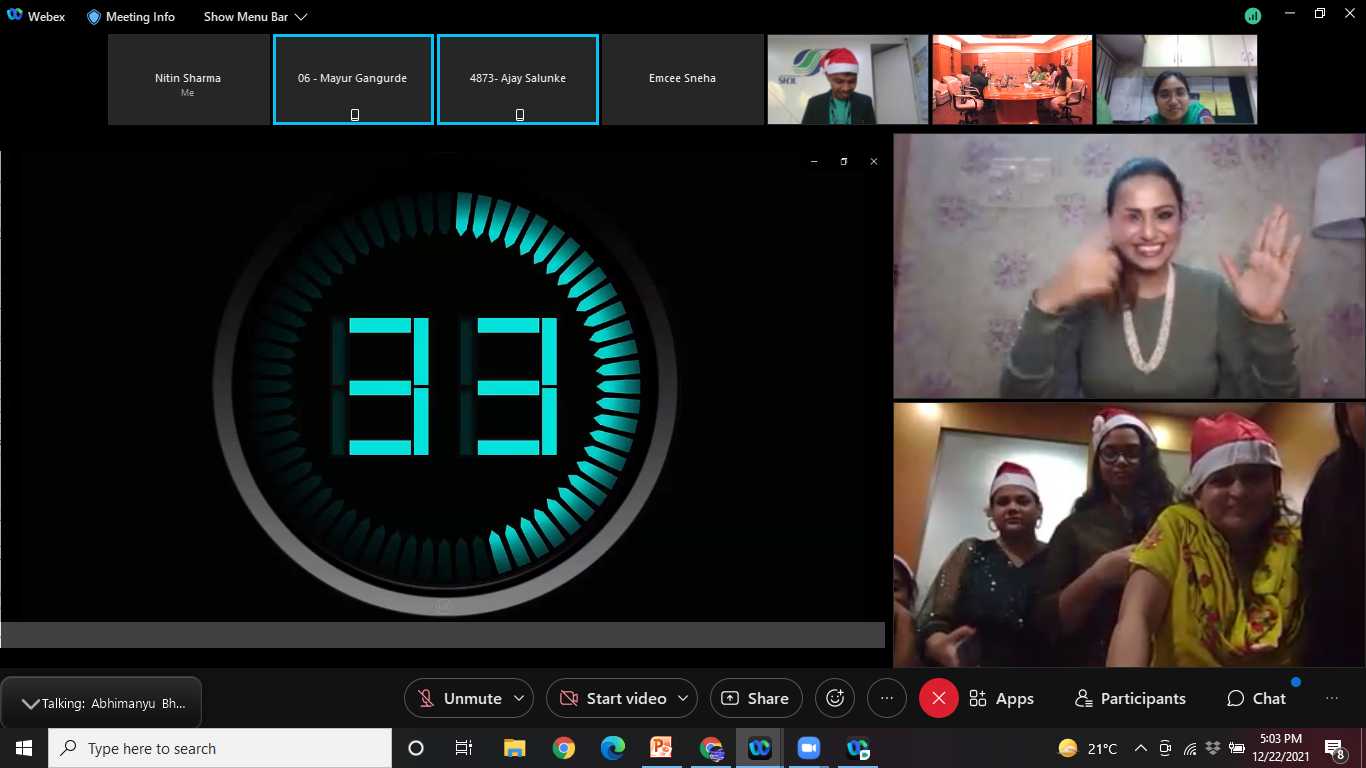This screenshot has height=768, width=1366.
Task: Select 4873- Ajay Salunke participant tile
Action: point(518,79)
